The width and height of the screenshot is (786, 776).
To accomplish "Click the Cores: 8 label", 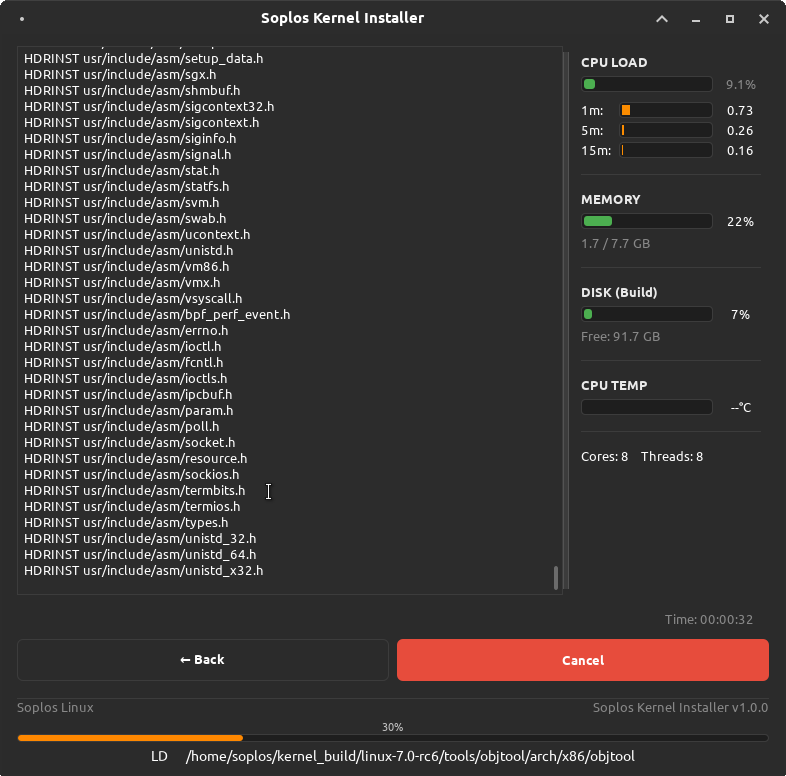I will (x=604, y=457).
